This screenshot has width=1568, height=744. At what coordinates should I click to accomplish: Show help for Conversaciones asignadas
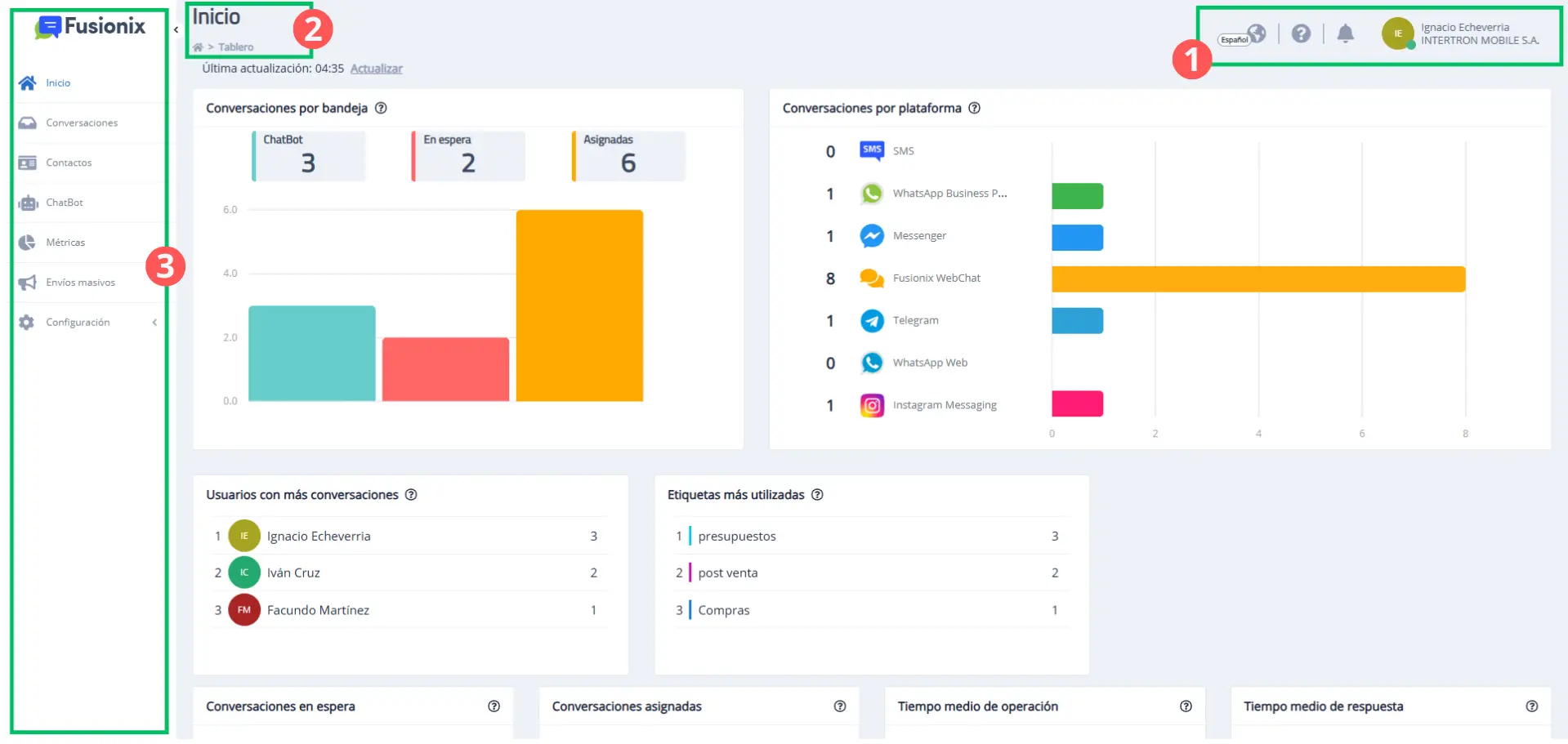839,706
